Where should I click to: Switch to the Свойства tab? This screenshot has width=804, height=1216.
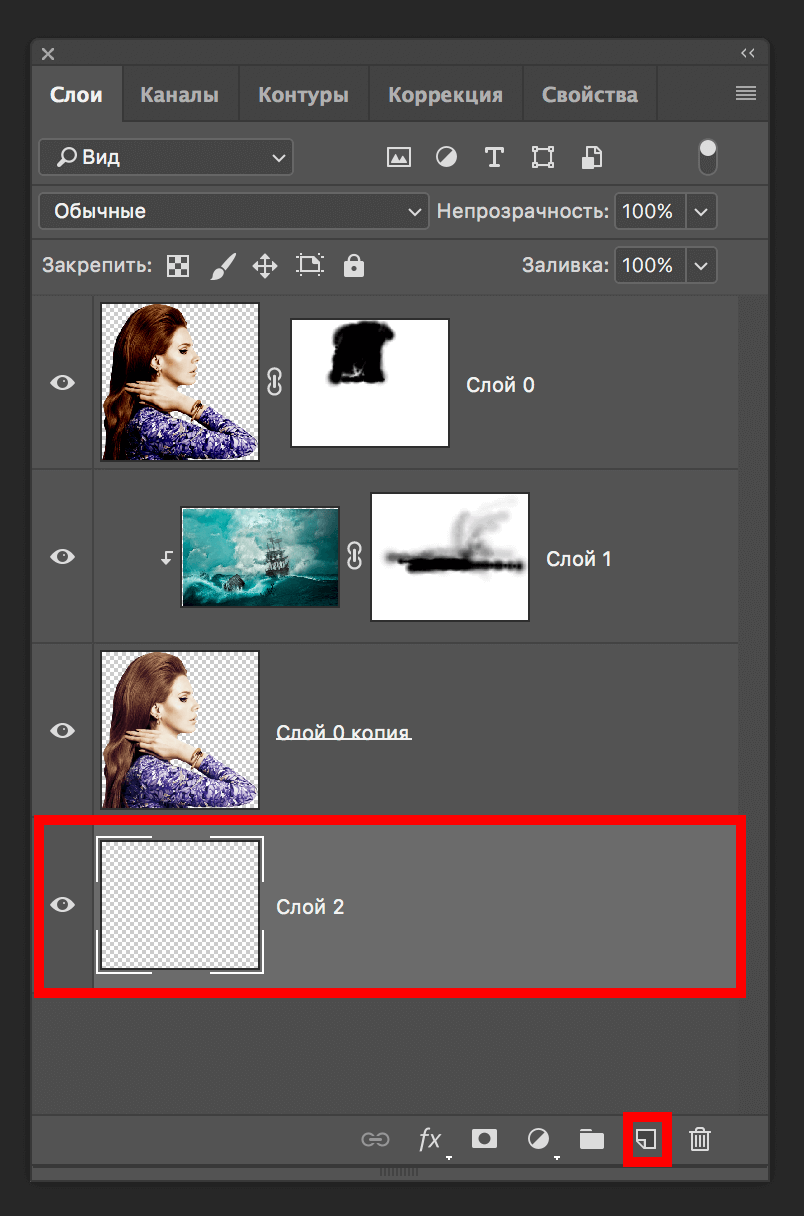(589, 95)
